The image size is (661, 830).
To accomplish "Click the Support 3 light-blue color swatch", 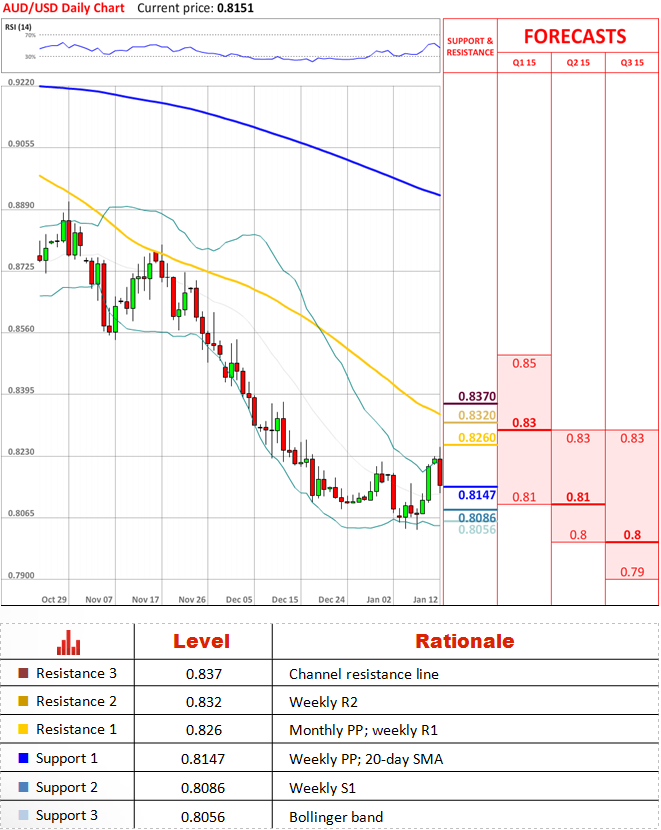I will pos(23,815).
